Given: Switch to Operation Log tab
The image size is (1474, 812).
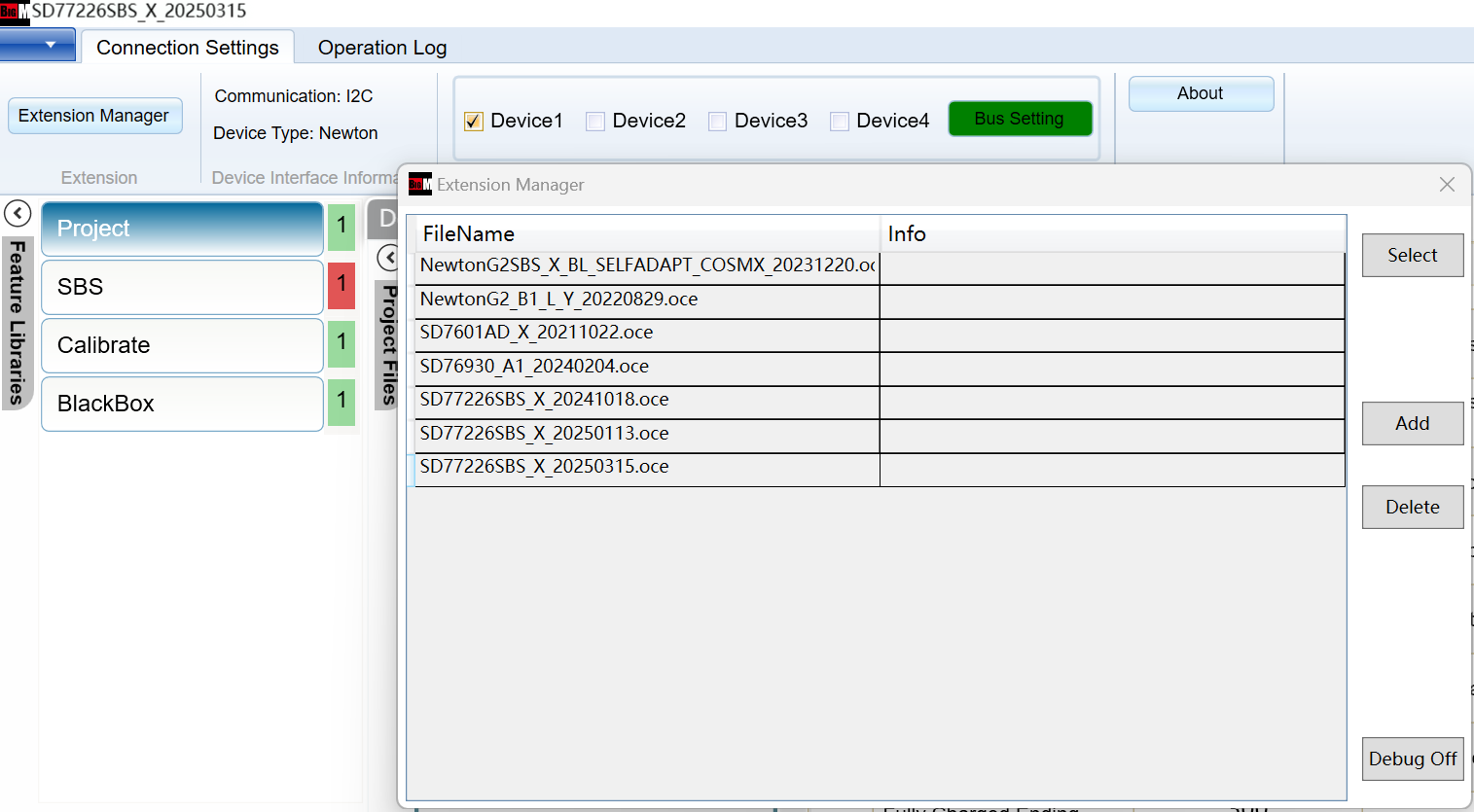Looking at the screenshot, I should (382, 48).
